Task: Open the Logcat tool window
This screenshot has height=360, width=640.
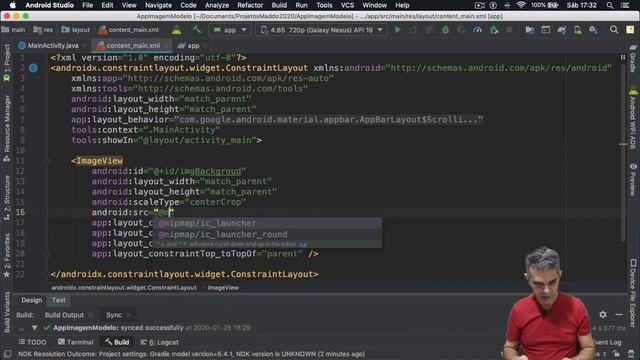Action: click(159, 342)
